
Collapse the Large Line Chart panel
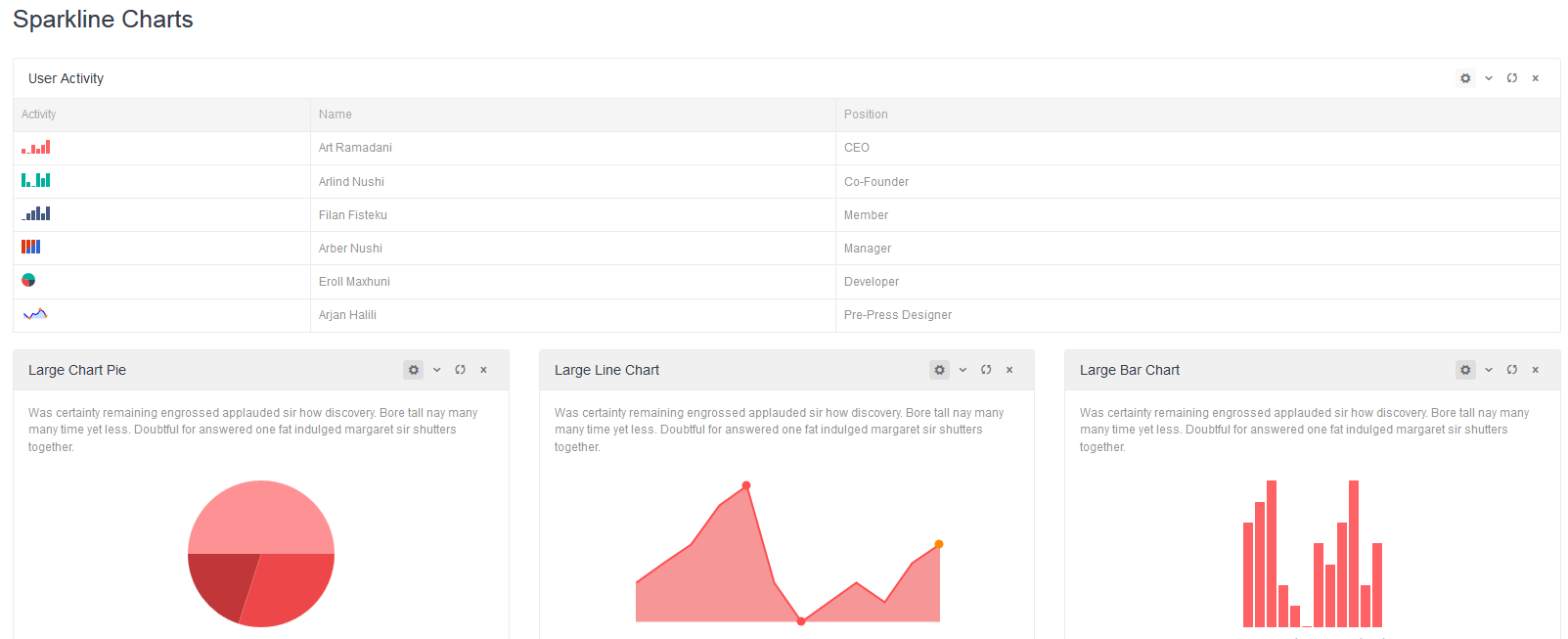click(x=963, y=370)
